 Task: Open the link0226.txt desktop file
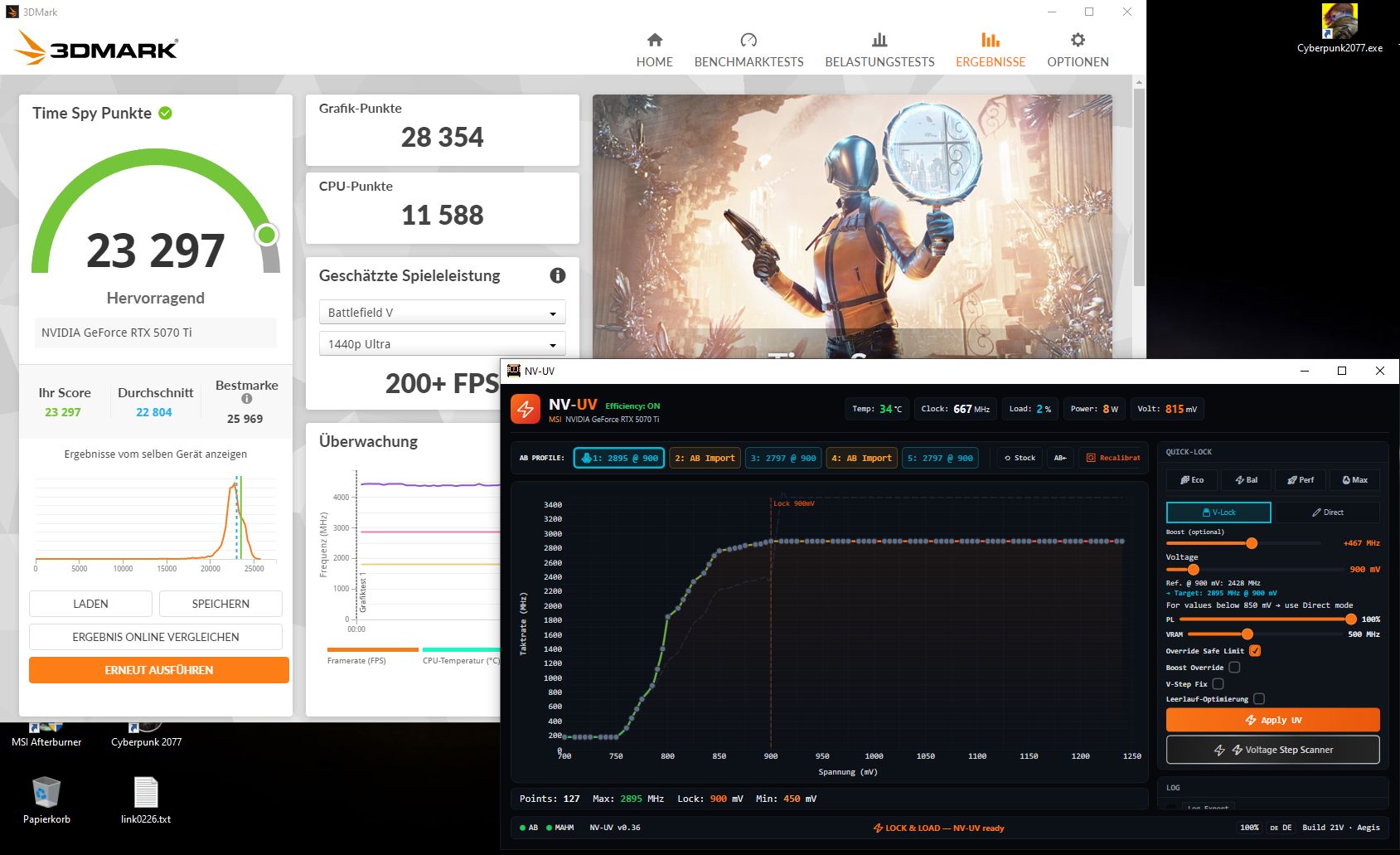pyautogui.click(x=146, y=800)
